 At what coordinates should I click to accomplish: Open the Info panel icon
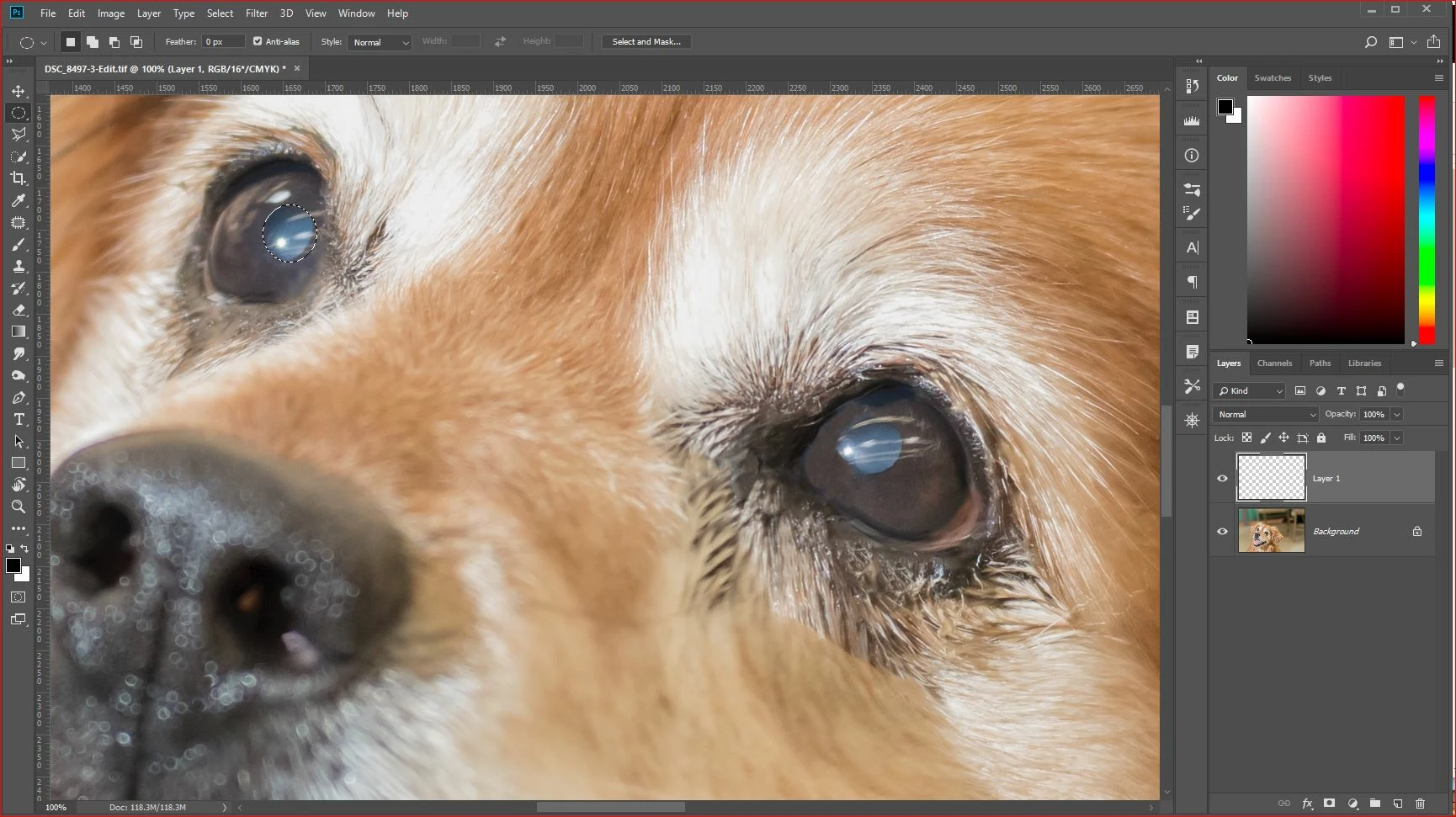click(x=1192, y=156)
